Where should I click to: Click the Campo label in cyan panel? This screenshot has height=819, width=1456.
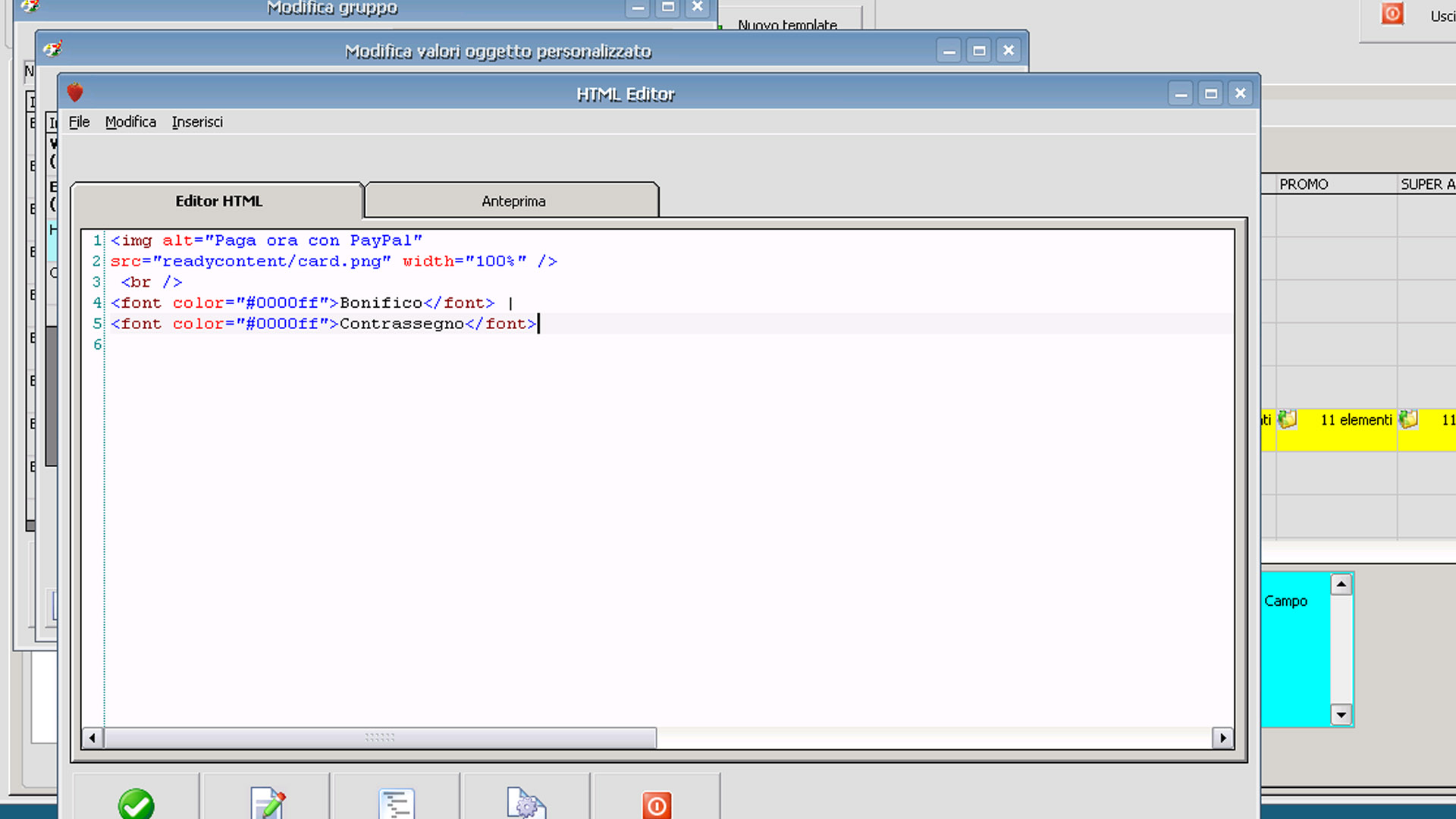tap(1285, 601)
